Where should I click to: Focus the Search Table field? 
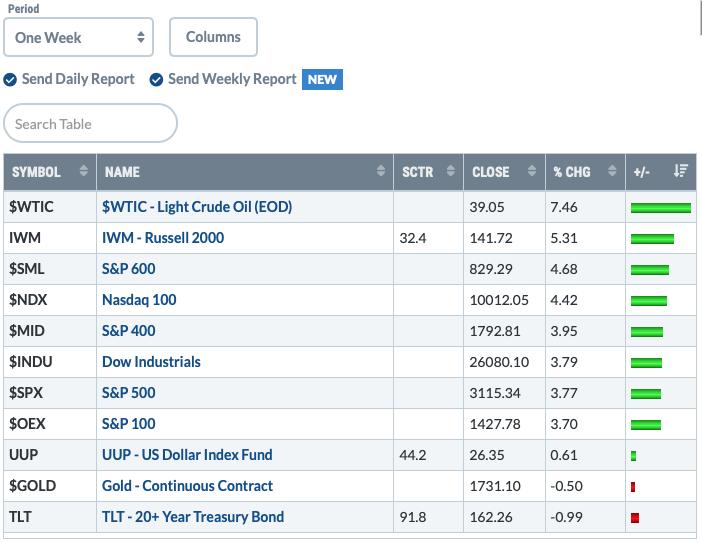tap(90, 124)
